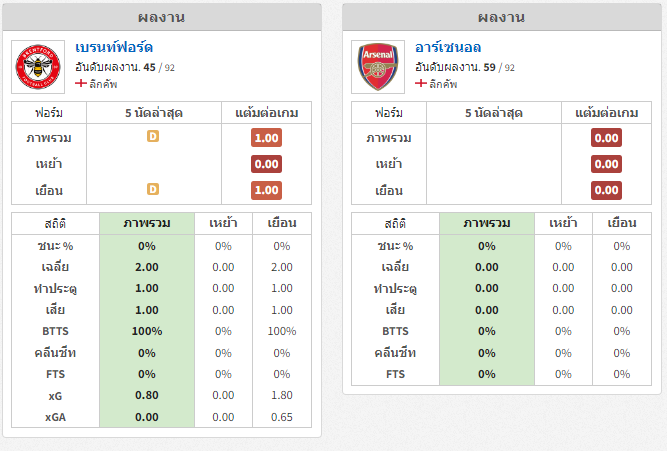Image resolution: width=667 pixels, height=451 pixels.
Task: Select the ภาพรวม column tab in Arsenal's stats
Action: [487, 223]
